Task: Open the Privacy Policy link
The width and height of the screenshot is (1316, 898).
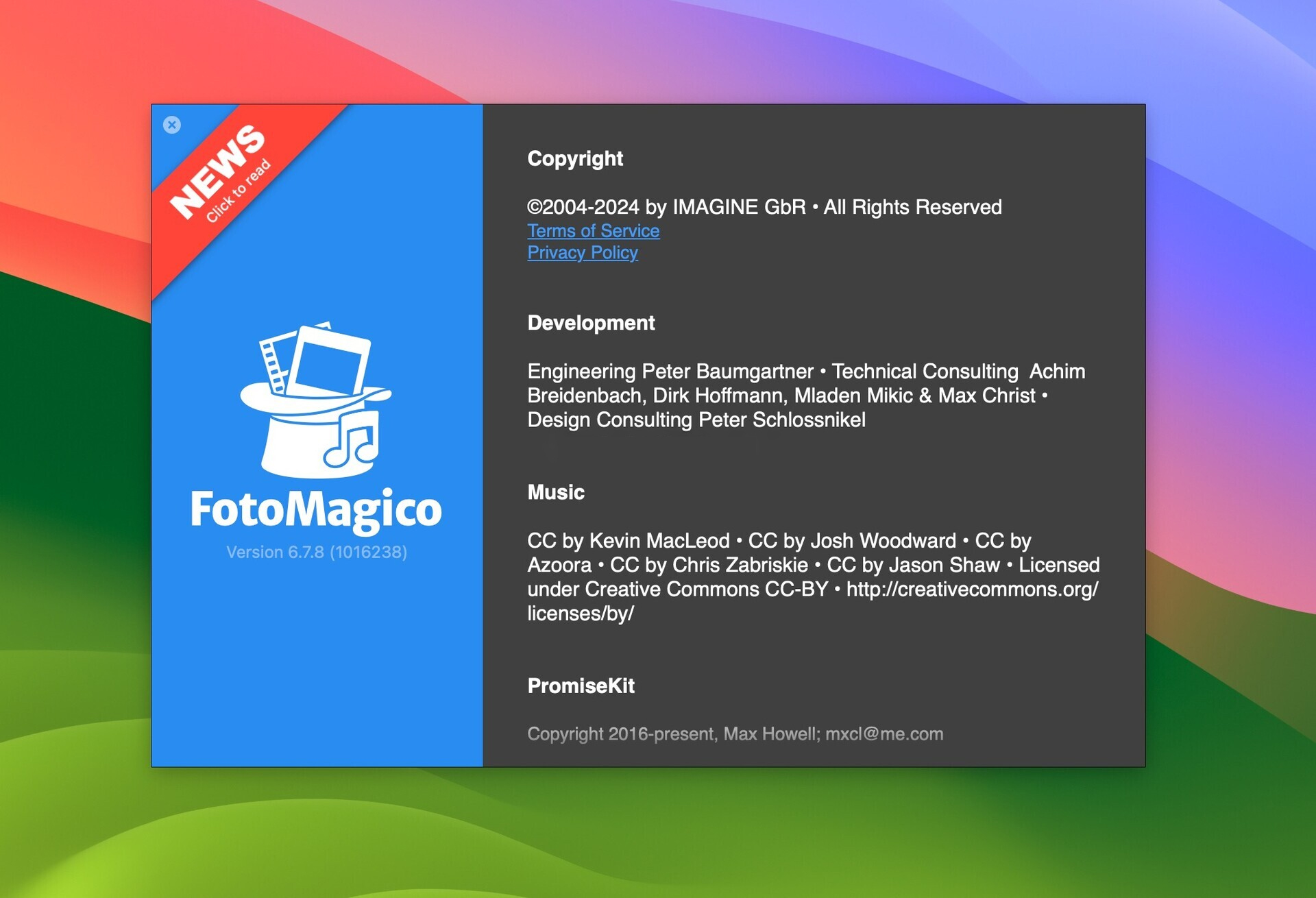Action: (x=583, y=253)
